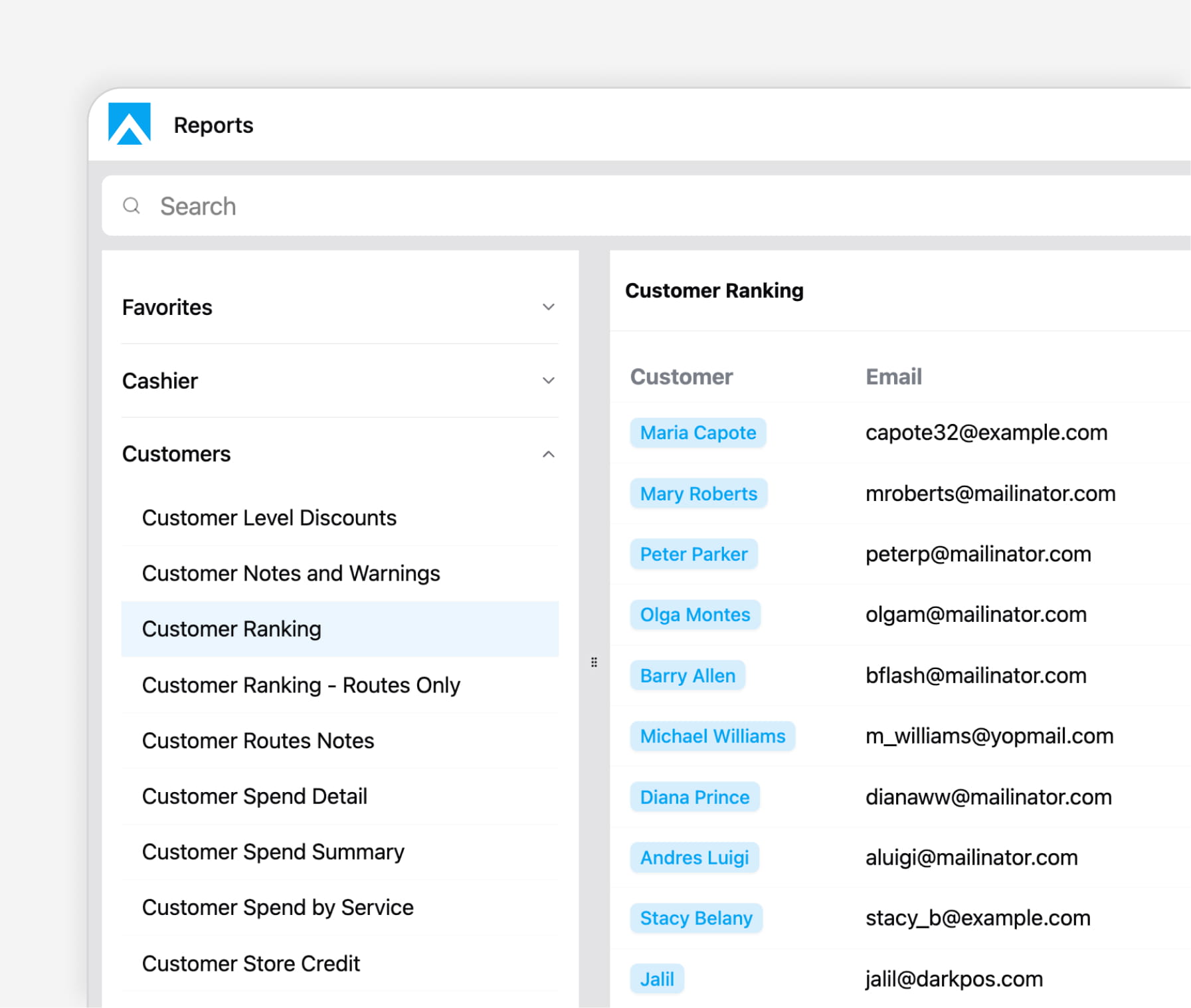Open Jalil customer link
This screenshot has height=1008, width=1191.
tap(657, 979)
